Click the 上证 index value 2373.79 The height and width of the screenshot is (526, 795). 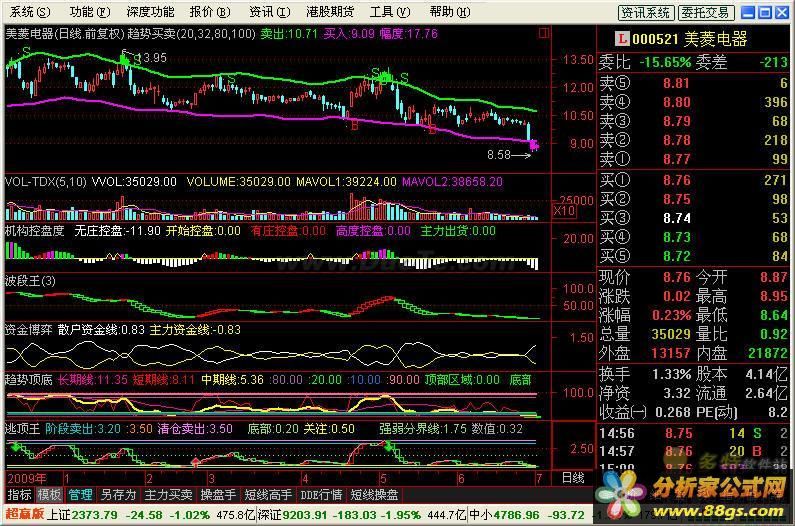[x=95, y=515]
